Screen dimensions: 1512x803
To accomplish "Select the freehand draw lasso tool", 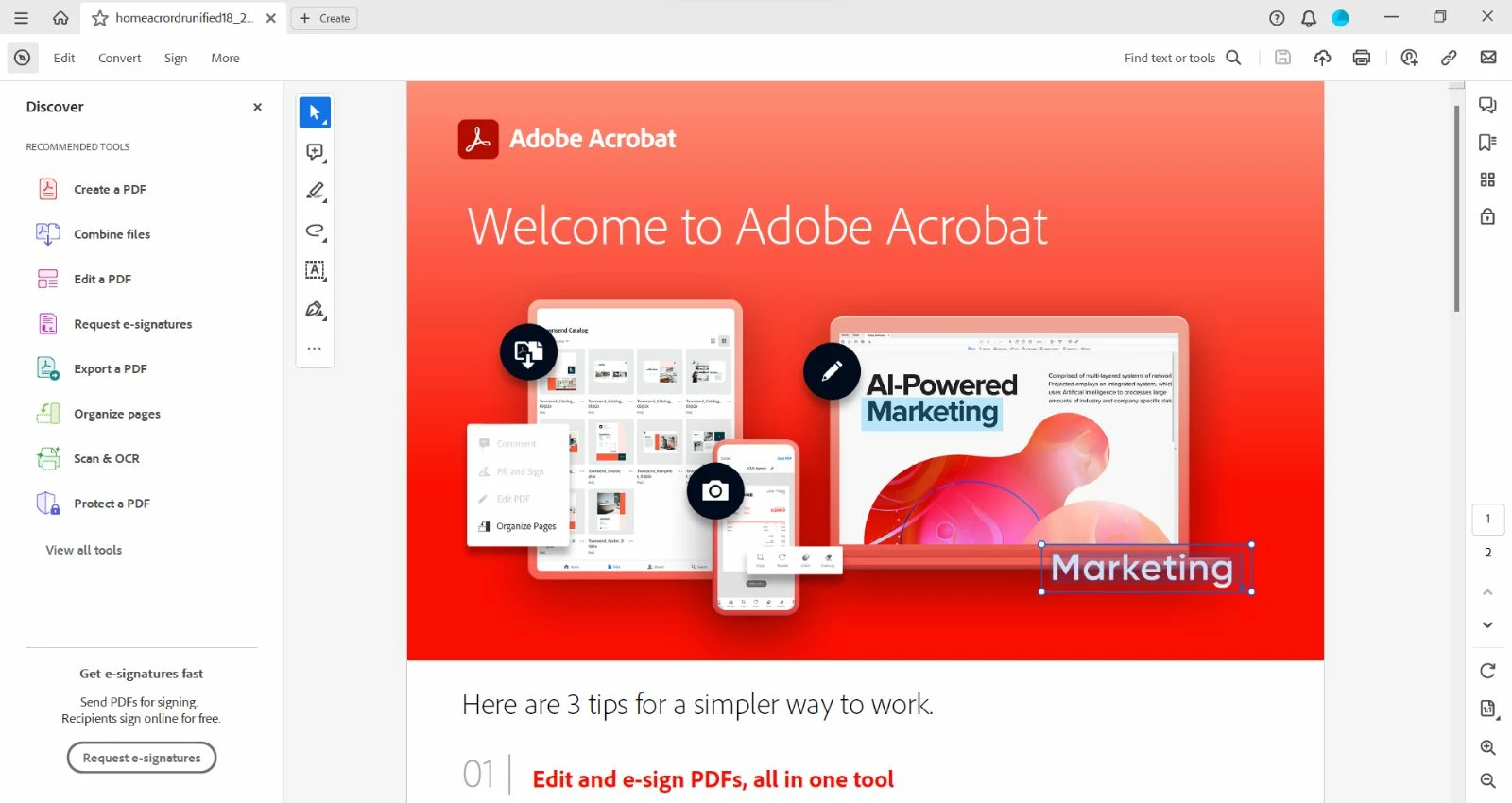I will [315, 231].
